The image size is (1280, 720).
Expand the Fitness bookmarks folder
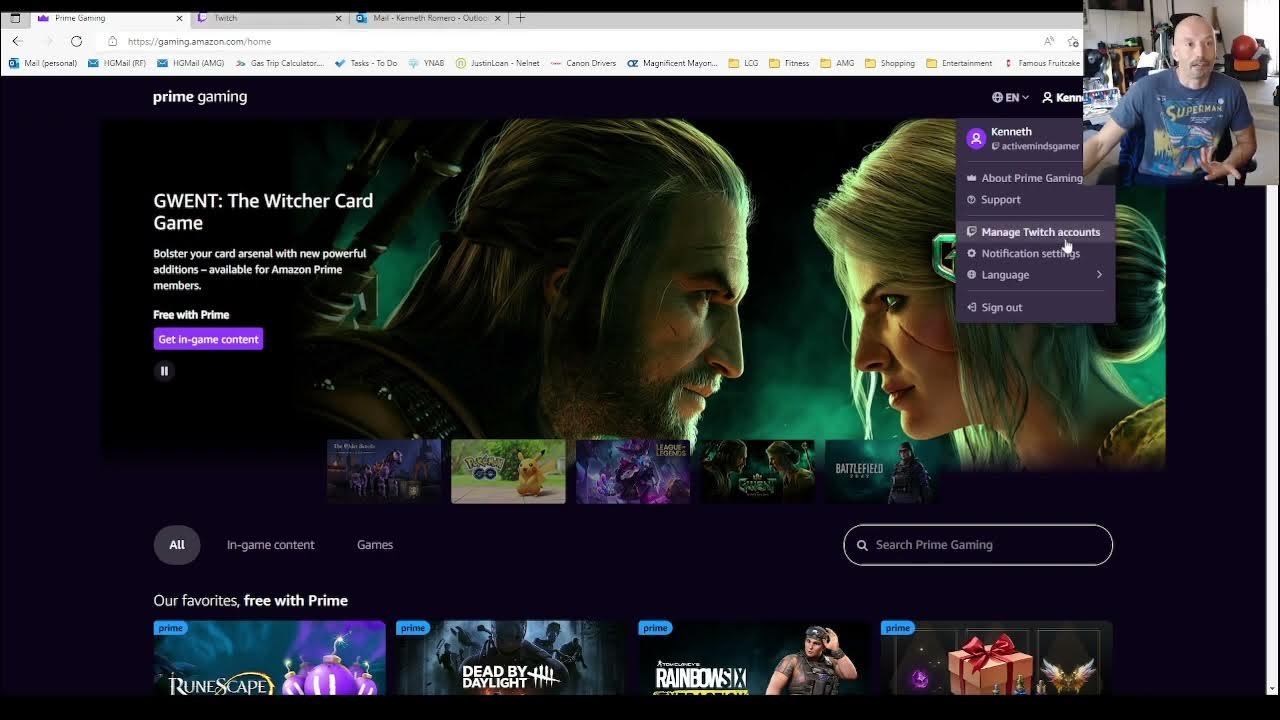click(789, 63)
